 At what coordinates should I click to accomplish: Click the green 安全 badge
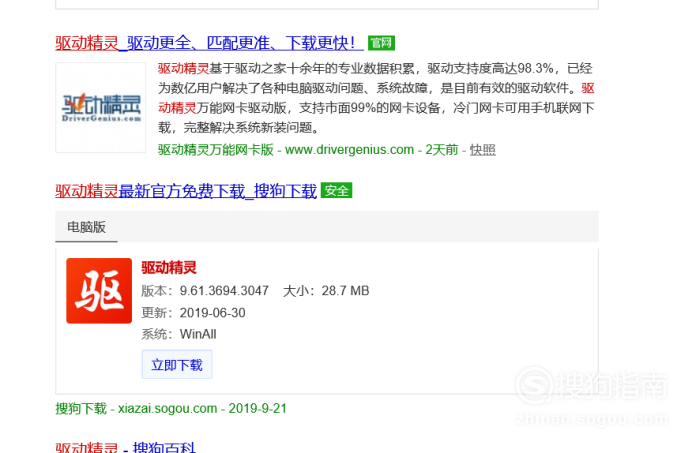[x=336, y=190]
